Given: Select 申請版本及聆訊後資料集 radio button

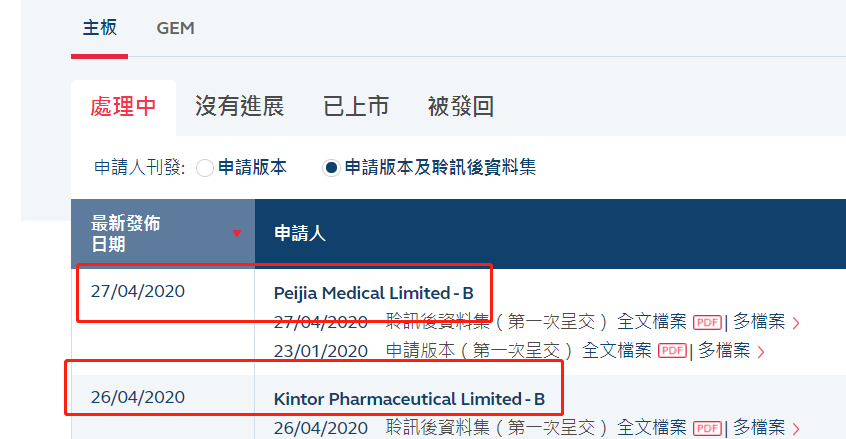Looking at the screenshot, I should [331, 168].
